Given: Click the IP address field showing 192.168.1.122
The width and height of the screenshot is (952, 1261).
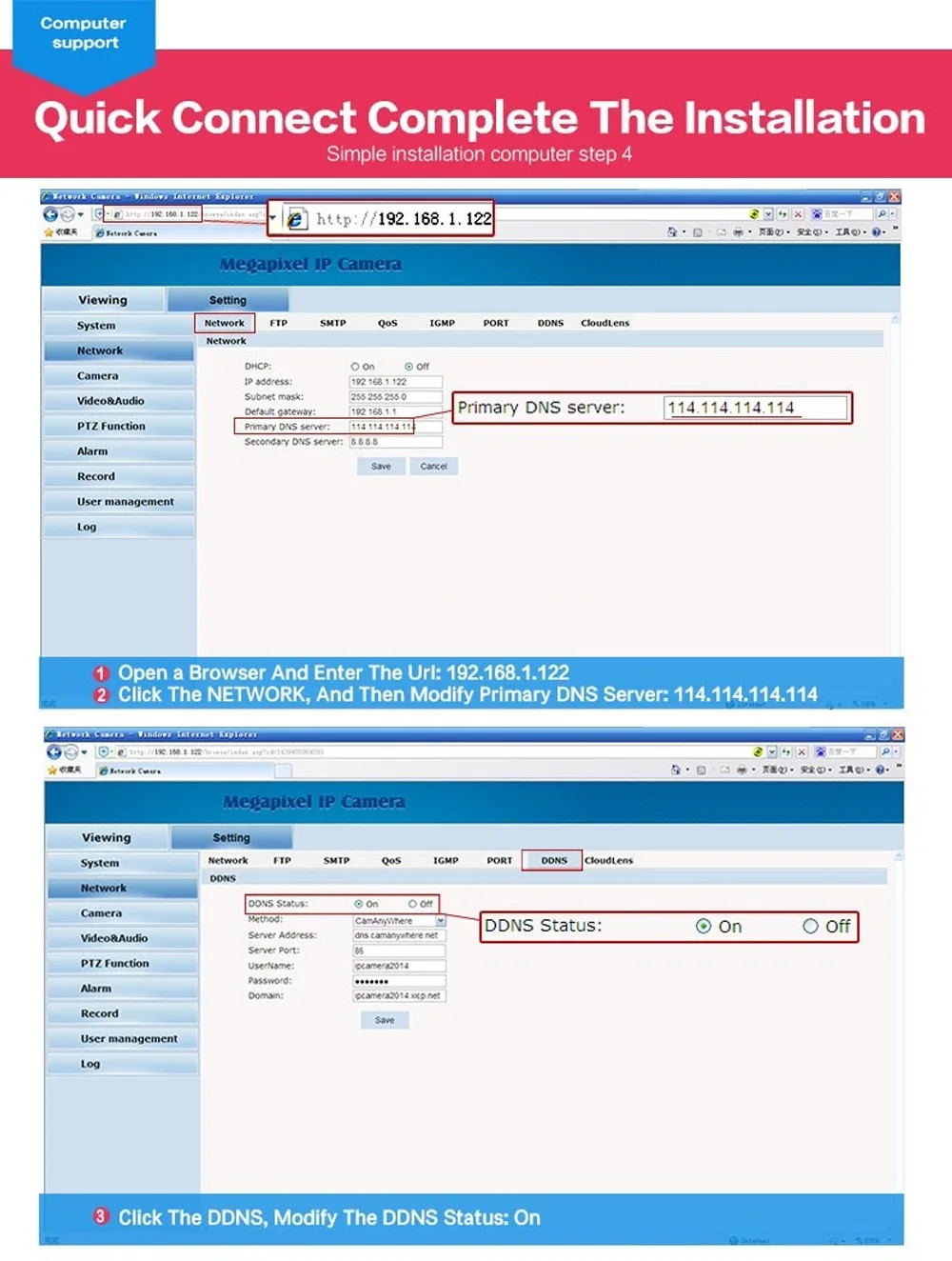Looking at the screenshot, I should tap(396, 382).
